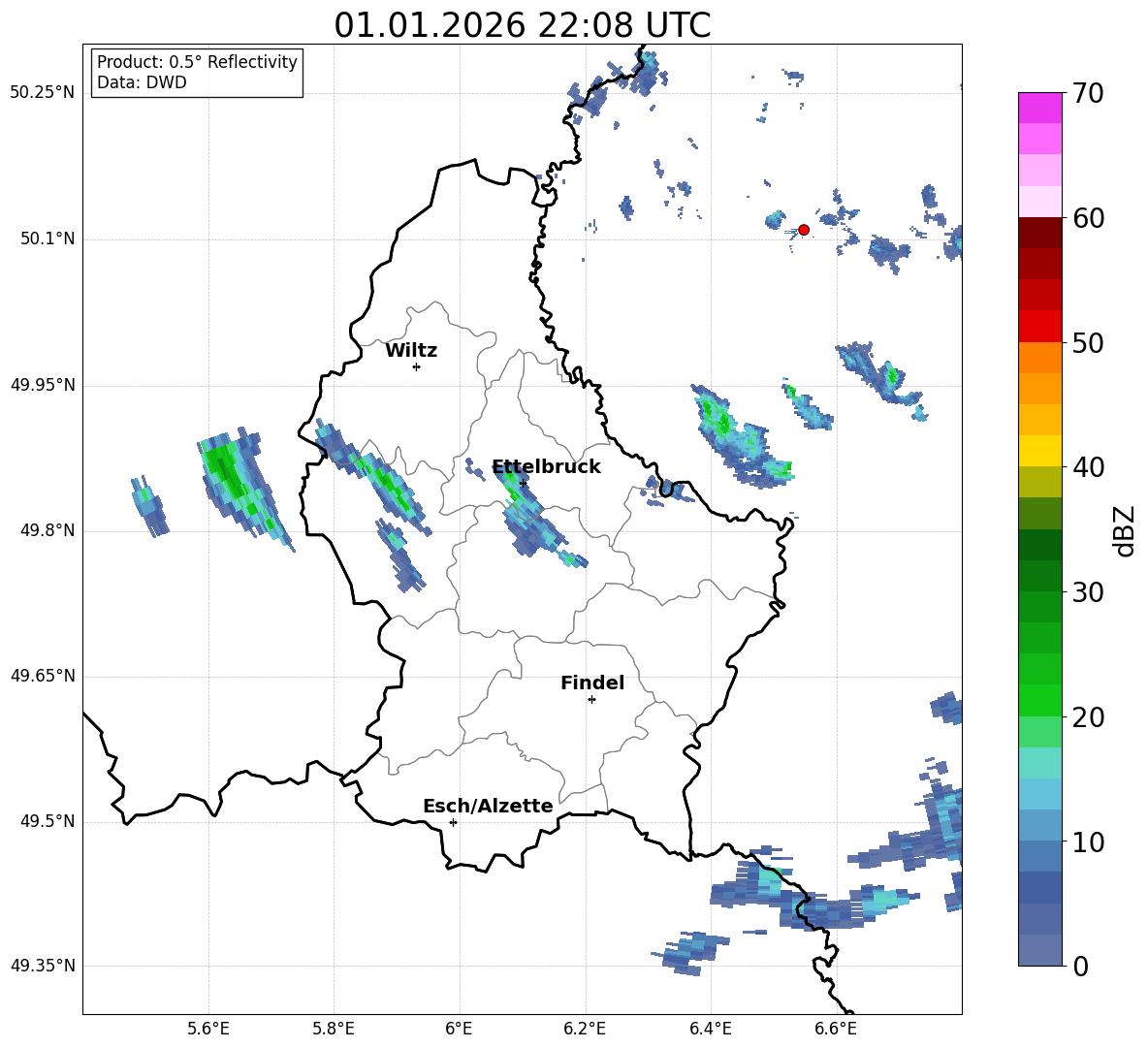Click the 0 tick on the colorbar

[1080, 966]
